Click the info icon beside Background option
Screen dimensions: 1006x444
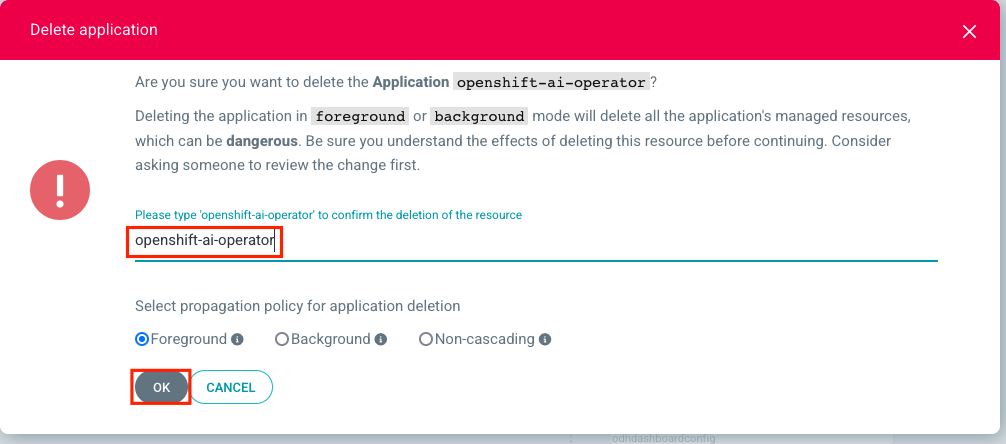[x=380, y=339]
